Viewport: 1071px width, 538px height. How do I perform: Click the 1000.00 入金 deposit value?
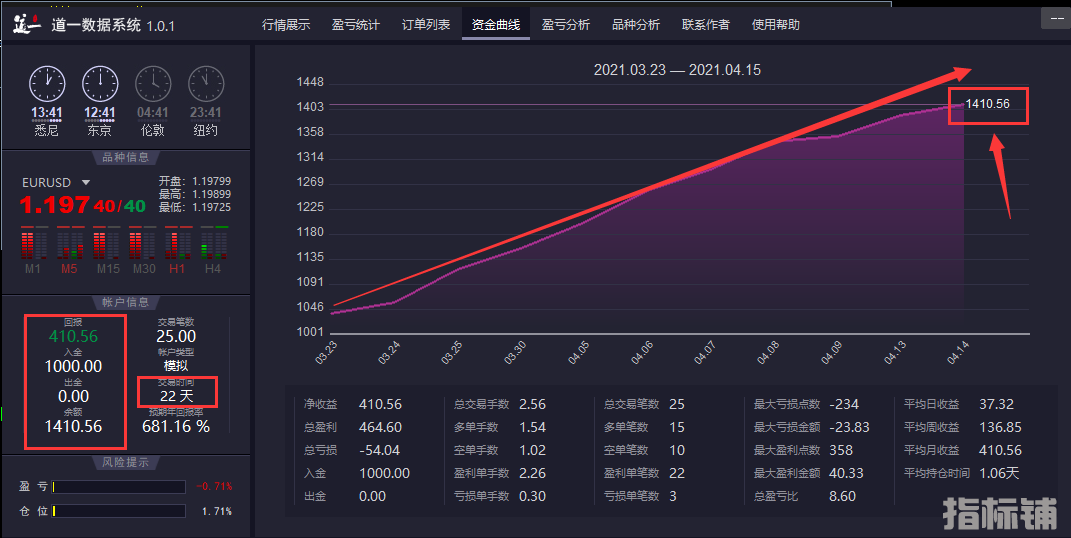[73, 366]
